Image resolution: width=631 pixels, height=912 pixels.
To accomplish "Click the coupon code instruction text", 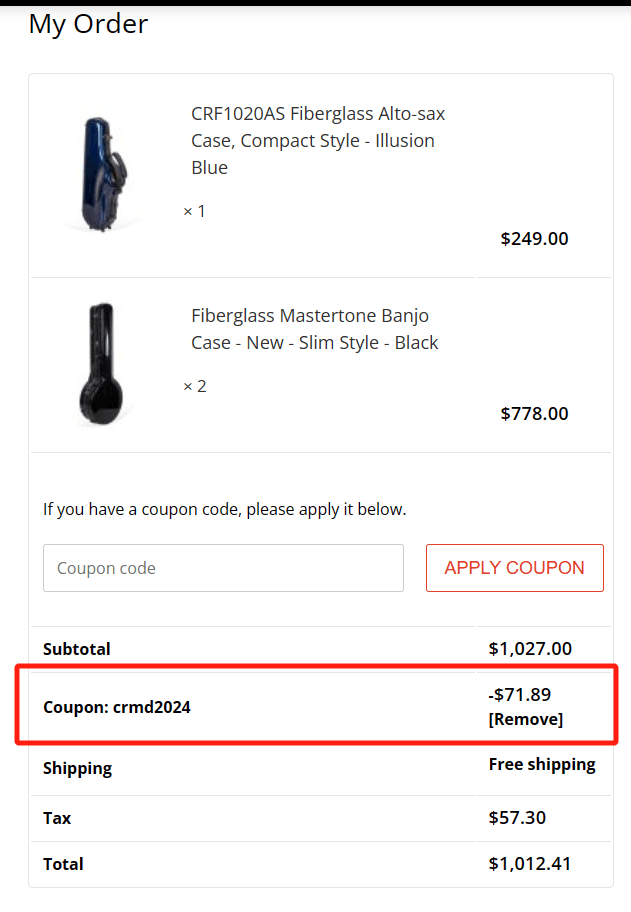I will pyautogui.click(x=224, y=509).
